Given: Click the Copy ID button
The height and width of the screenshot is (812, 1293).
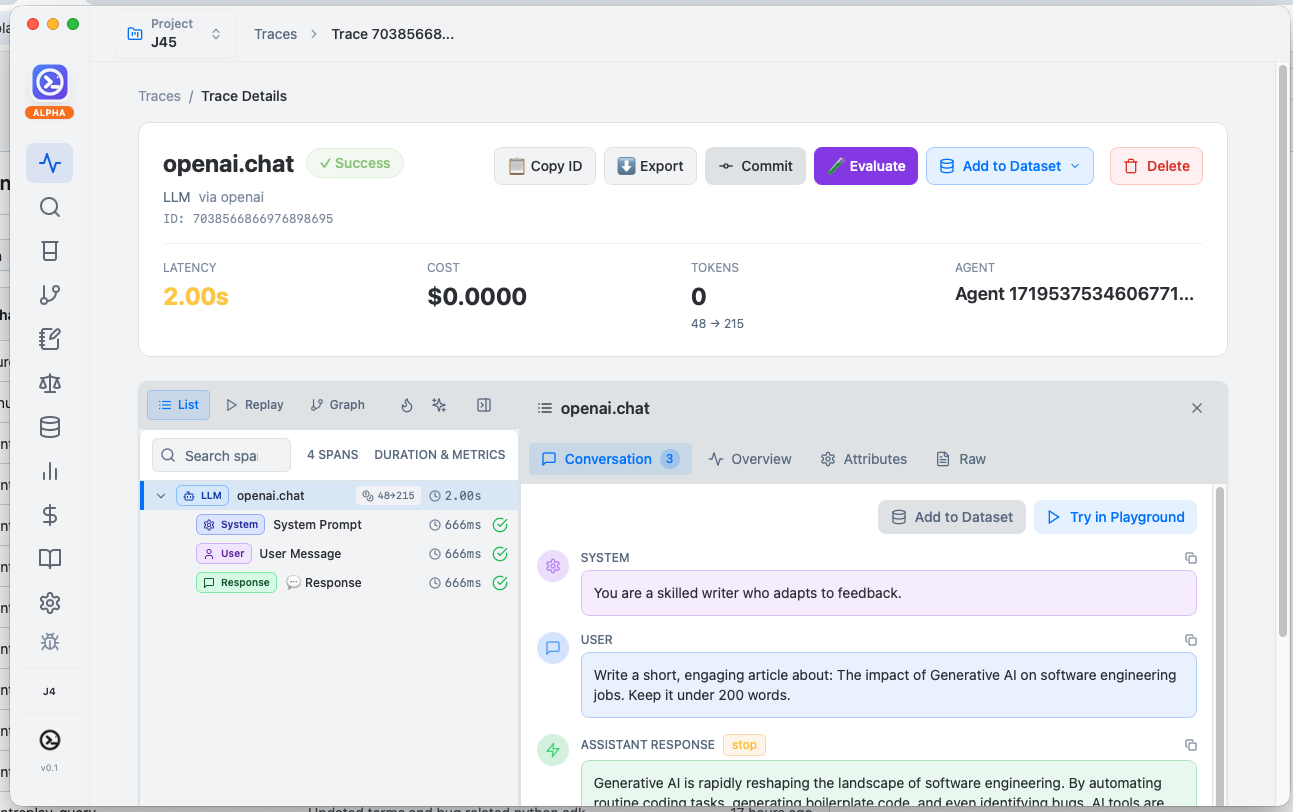Looking at the screenshot, I should click(x=545, y=166).
